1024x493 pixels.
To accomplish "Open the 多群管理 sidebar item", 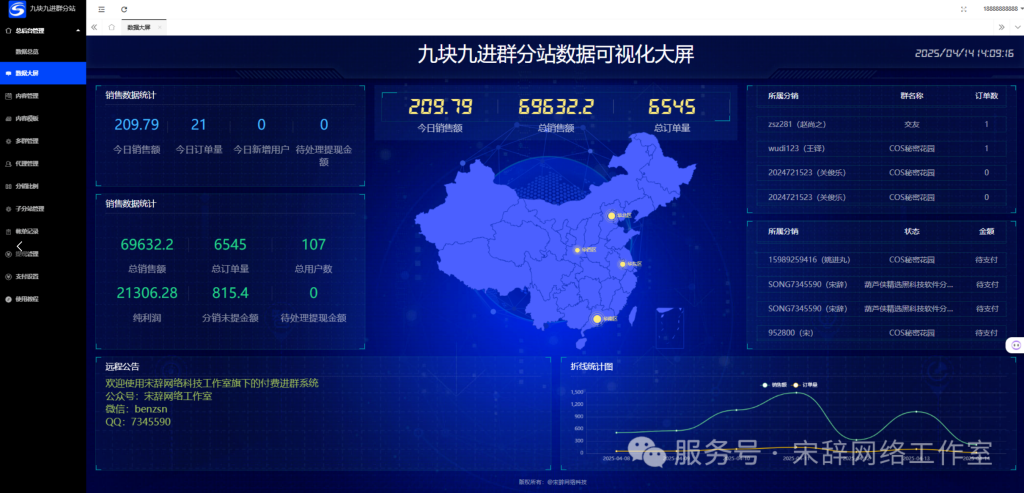I will tap(43, 141).
